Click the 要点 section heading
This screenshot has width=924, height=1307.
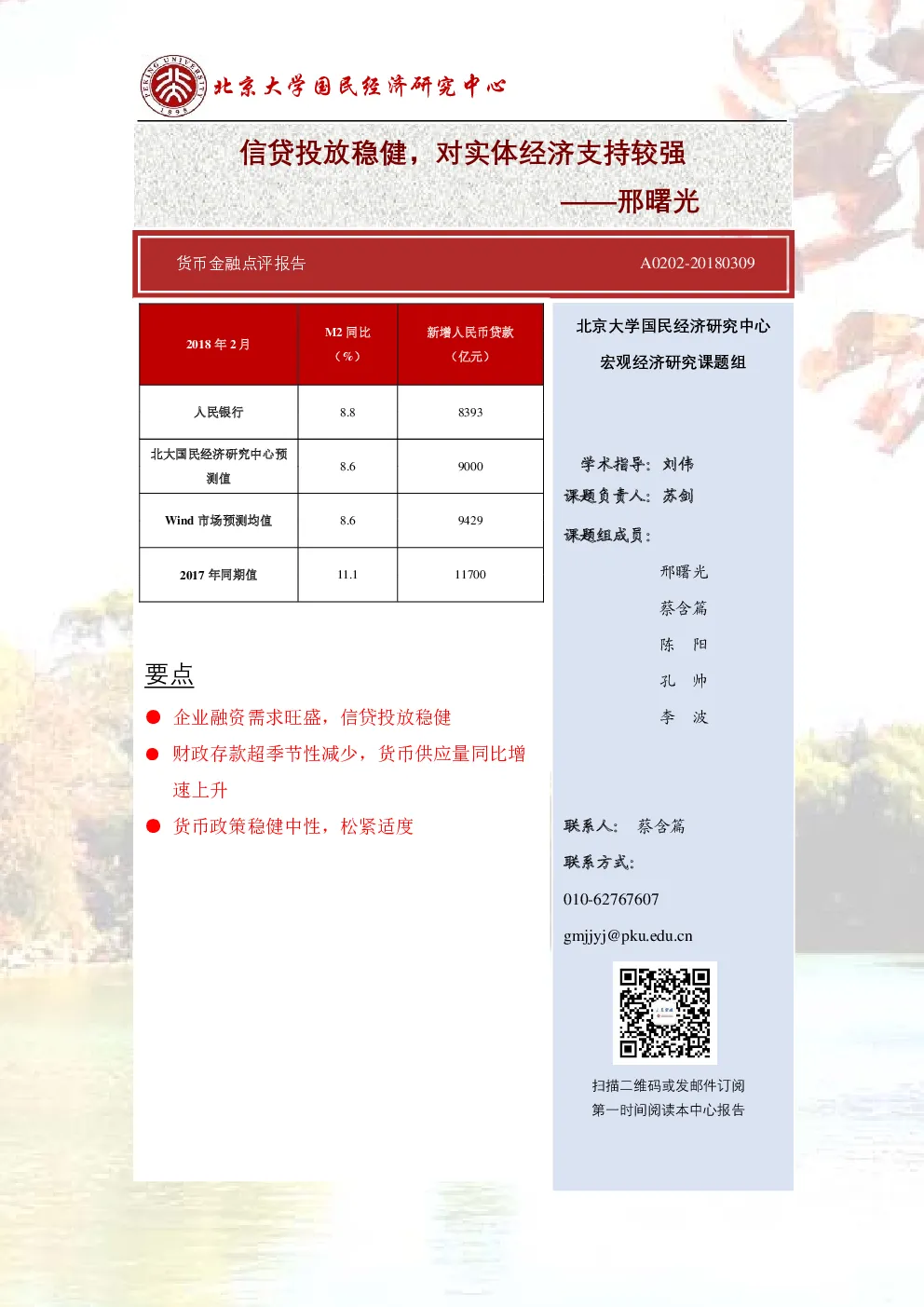pos(170,674)
